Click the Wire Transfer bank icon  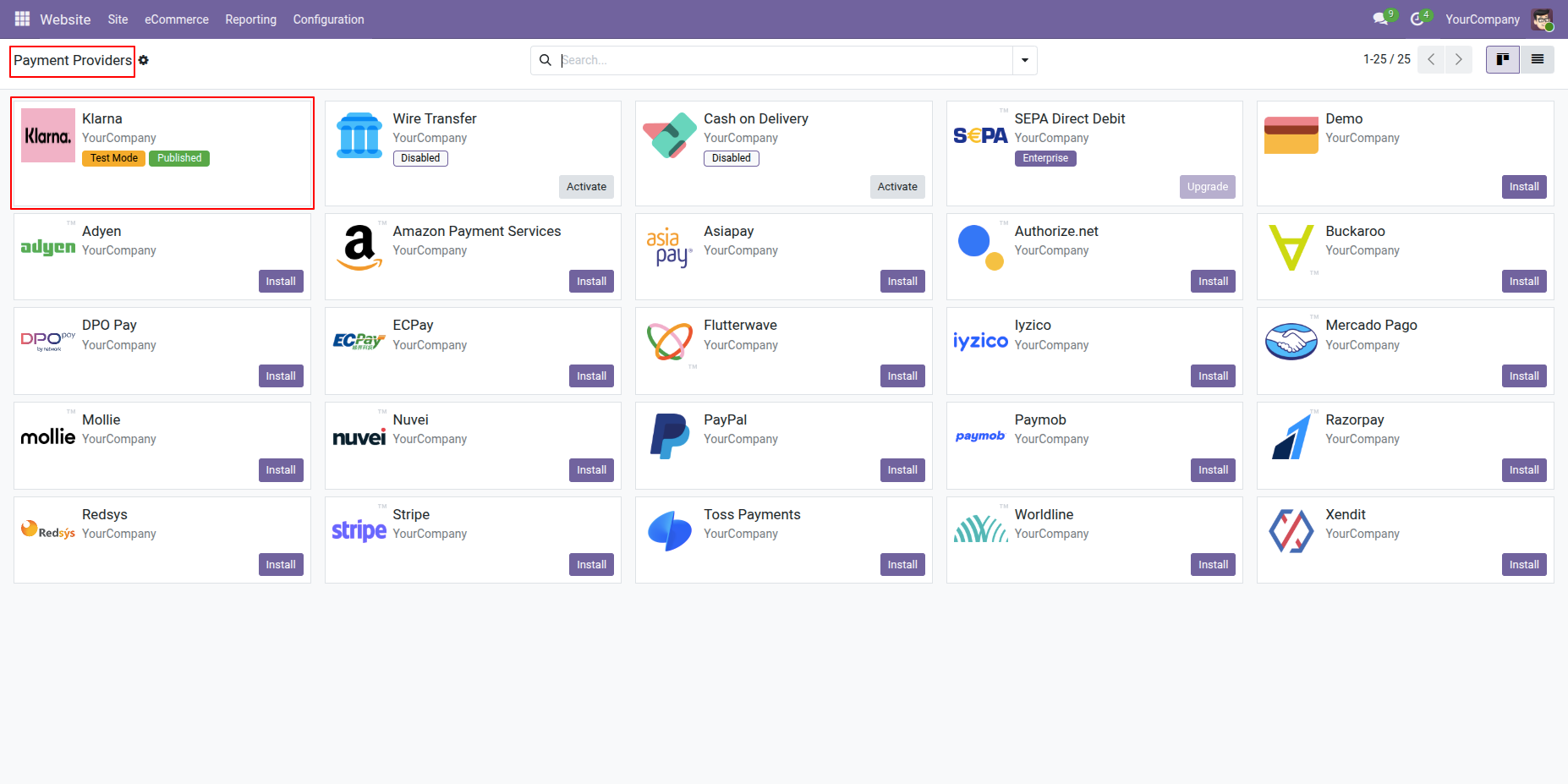point(359,135)
